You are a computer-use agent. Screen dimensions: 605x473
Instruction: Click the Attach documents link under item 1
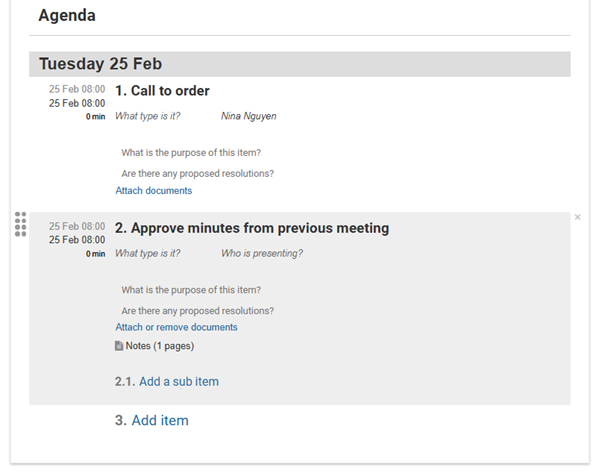point(154,191)
